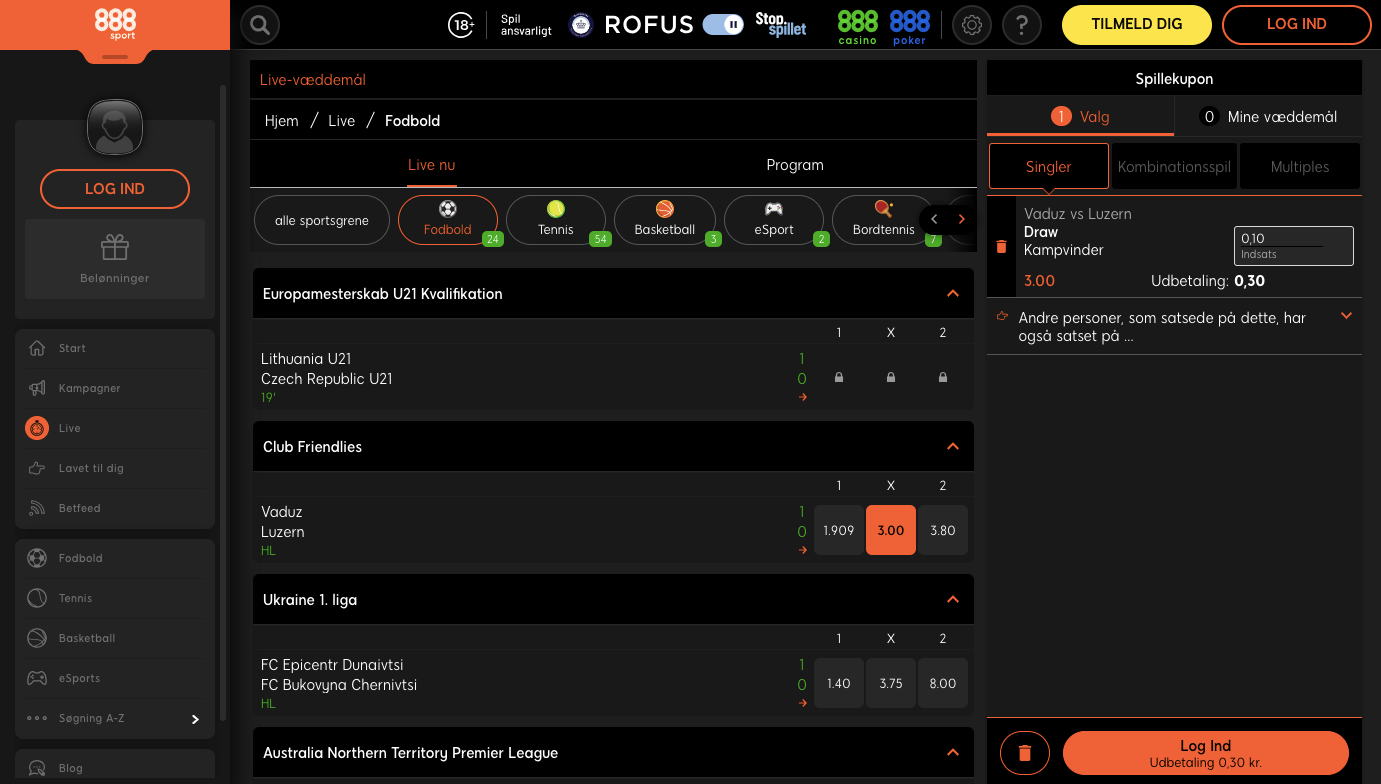Go to 888 casino
Image resolution: width=1381 pixels, height=784 pixels.
[x=857, y=26]
